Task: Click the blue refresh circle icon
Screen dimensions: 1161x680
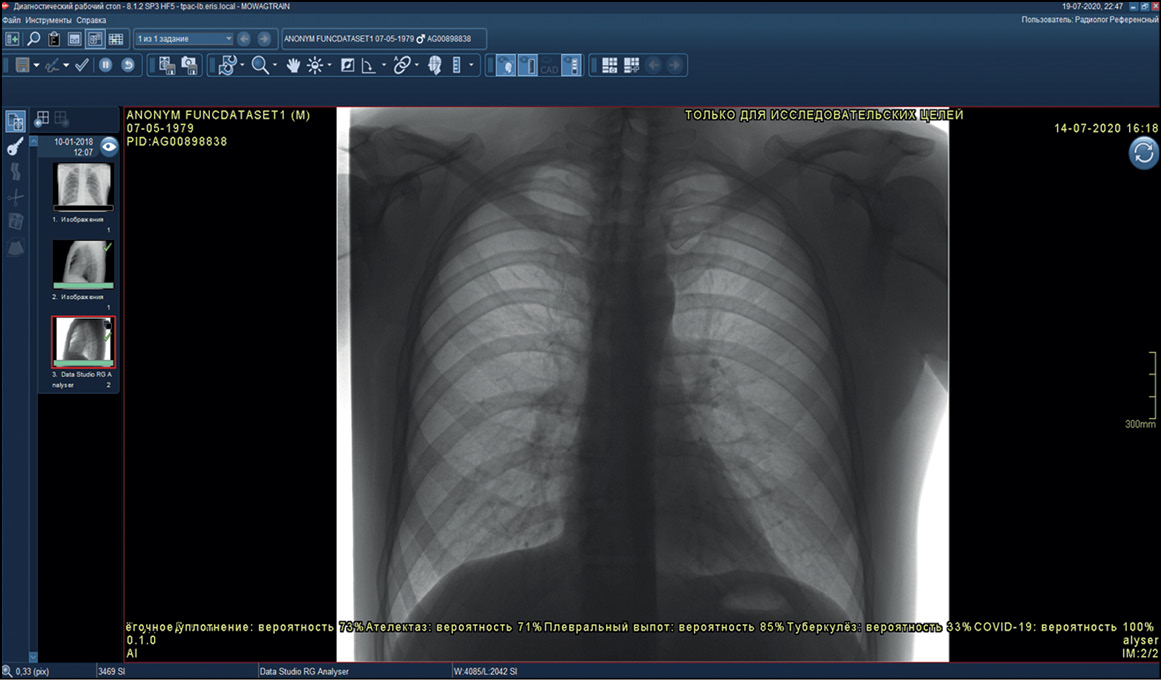Action: click(1143, 153)
